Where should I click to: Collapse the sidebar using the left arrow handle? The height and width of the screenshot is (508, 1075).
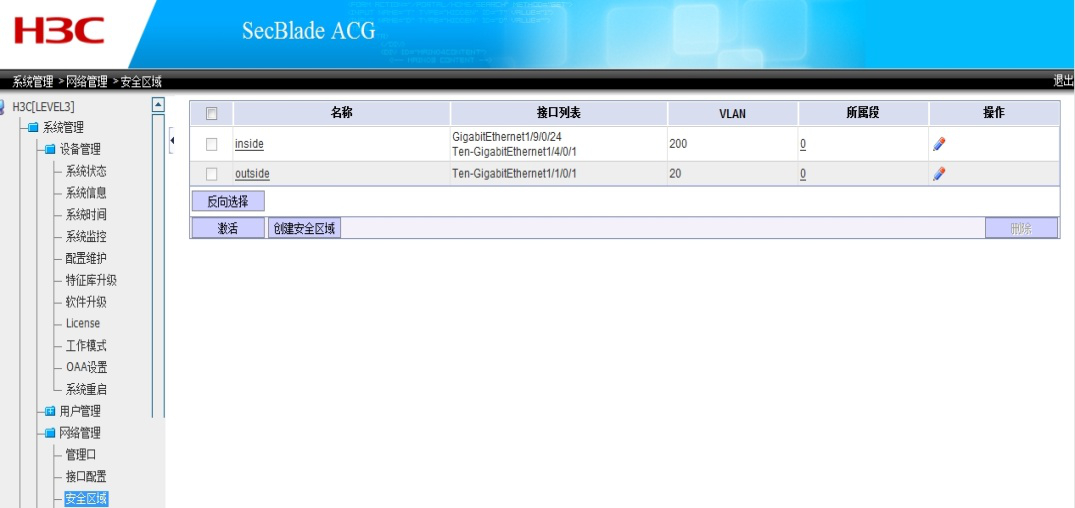pos(171,141)
